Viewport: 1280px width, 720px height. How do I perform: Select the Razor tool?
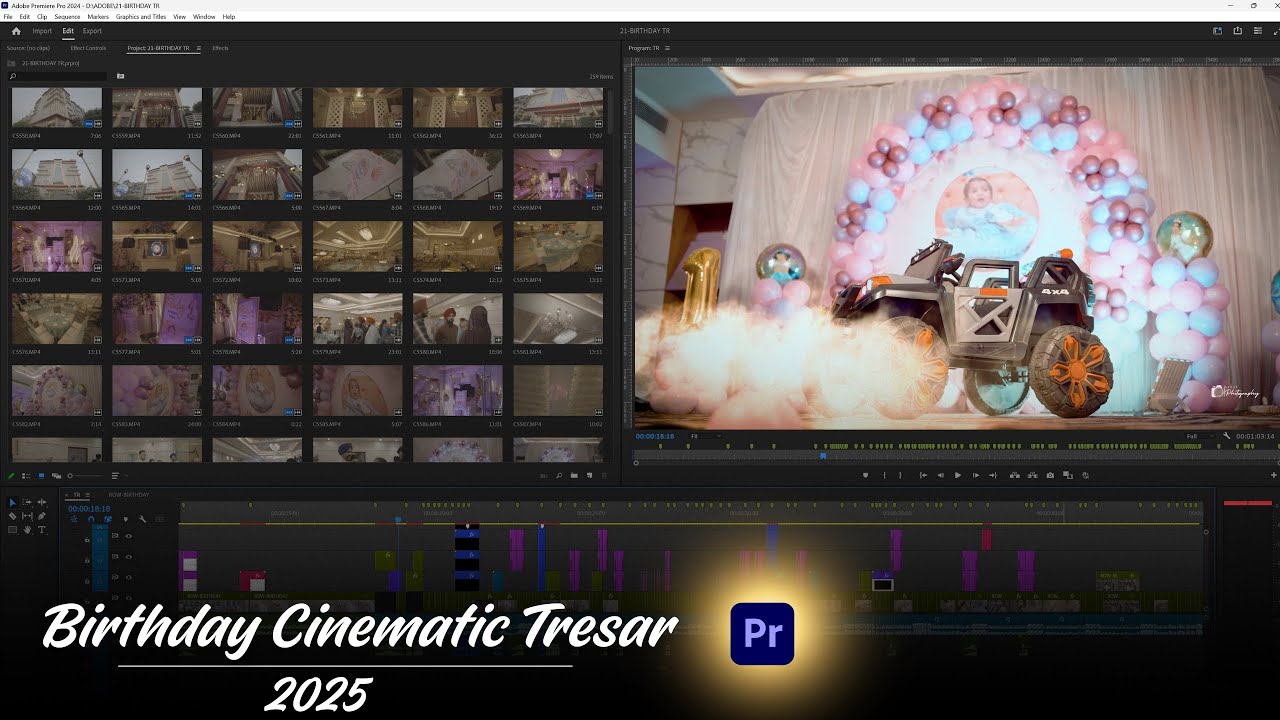[12, 516]
